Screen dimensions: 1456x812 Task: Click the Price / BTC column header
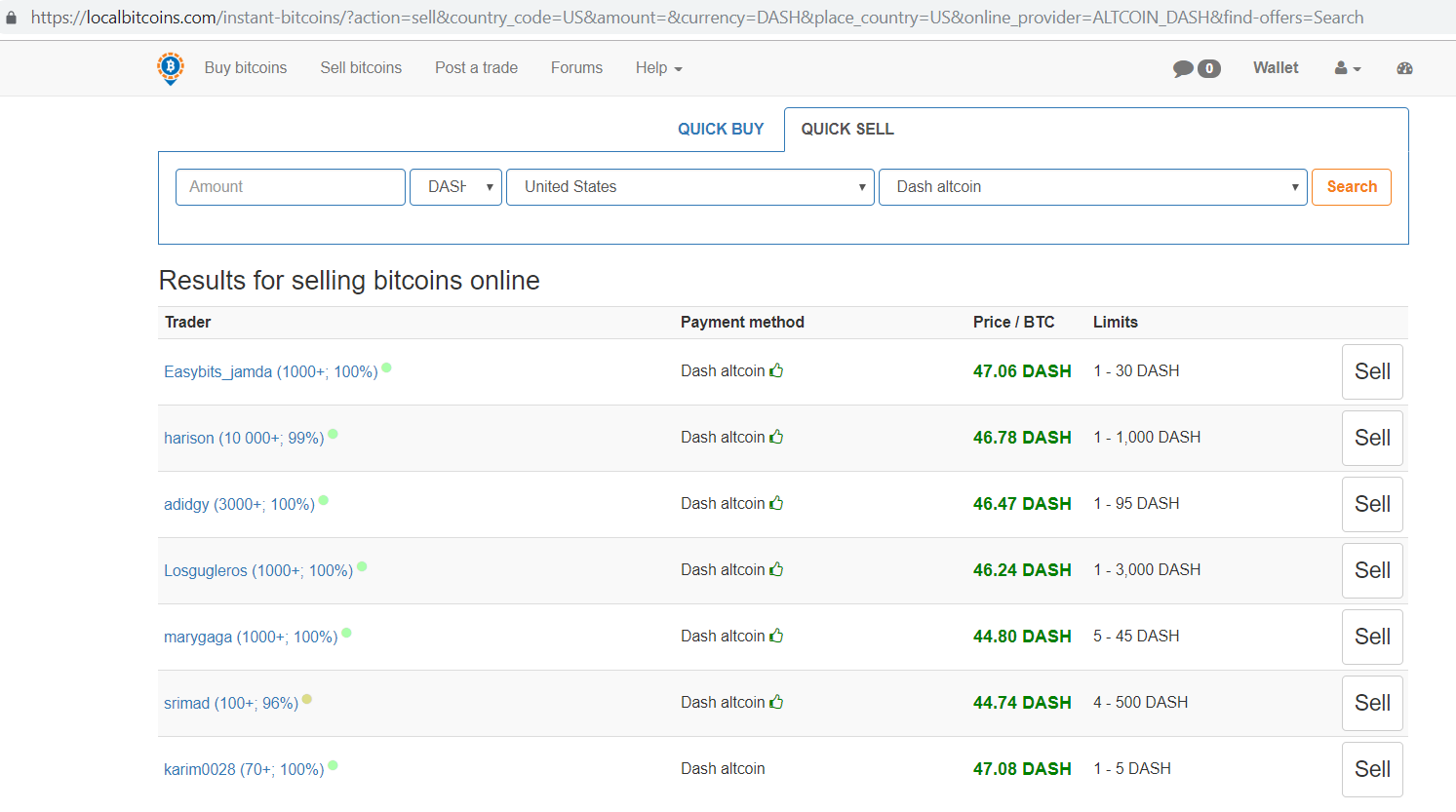tap(1014, 322)
